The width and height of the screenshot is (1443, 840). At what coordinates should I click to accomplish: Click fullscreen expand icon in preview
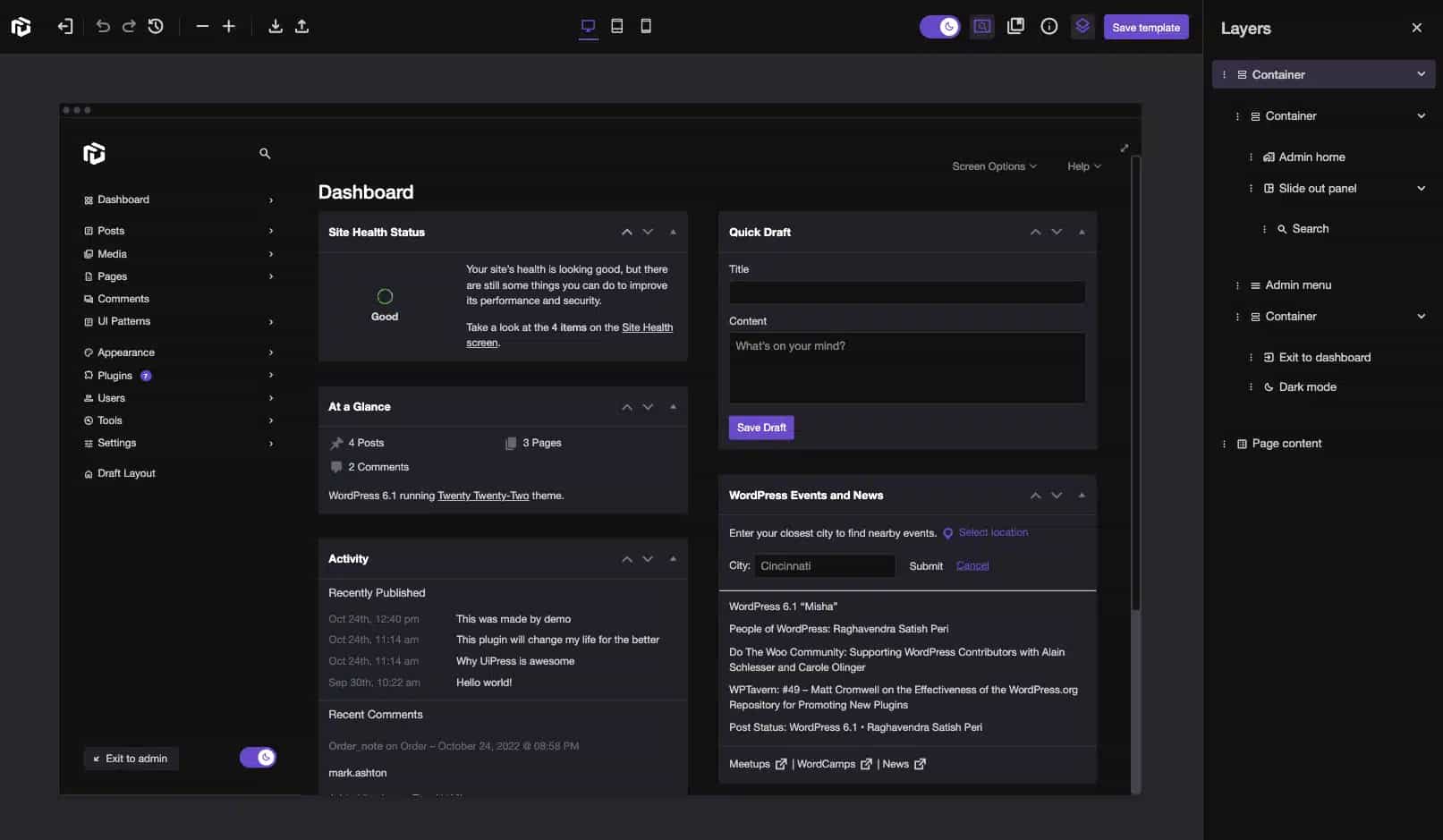[x=1125, y=148]
